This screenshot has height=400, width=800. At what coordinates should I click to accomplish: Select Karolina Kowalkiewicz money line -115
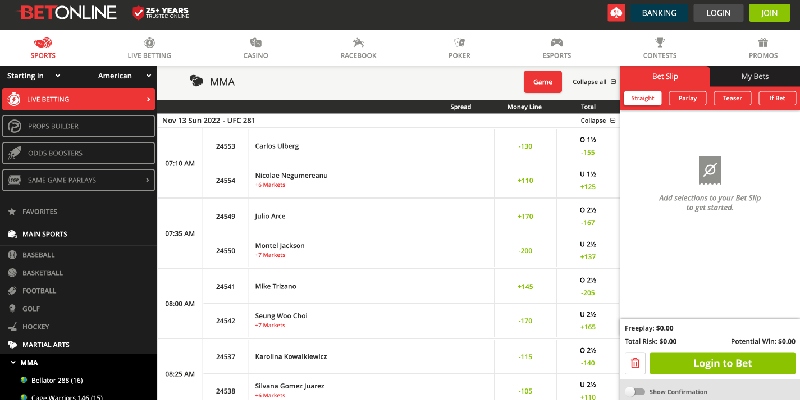(x=525, y=357)
